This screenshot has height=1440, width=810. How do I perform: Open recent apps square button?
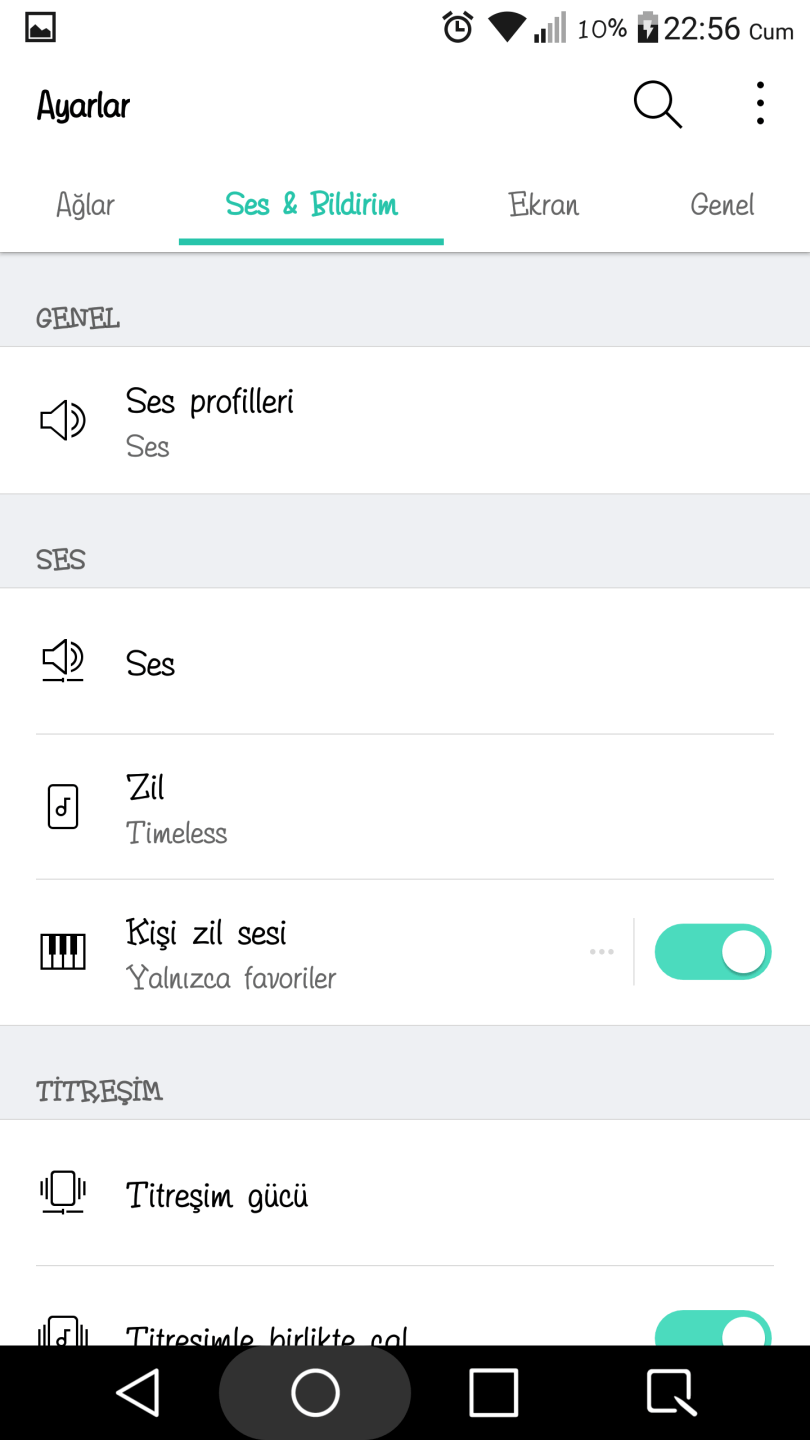(x=493, y=1393)
